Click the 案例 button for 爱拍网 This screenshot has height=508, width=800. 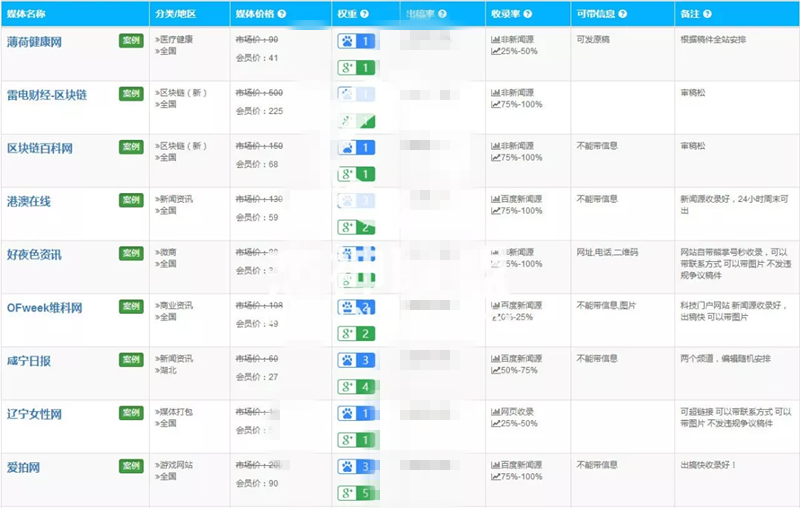click(131, 466)
